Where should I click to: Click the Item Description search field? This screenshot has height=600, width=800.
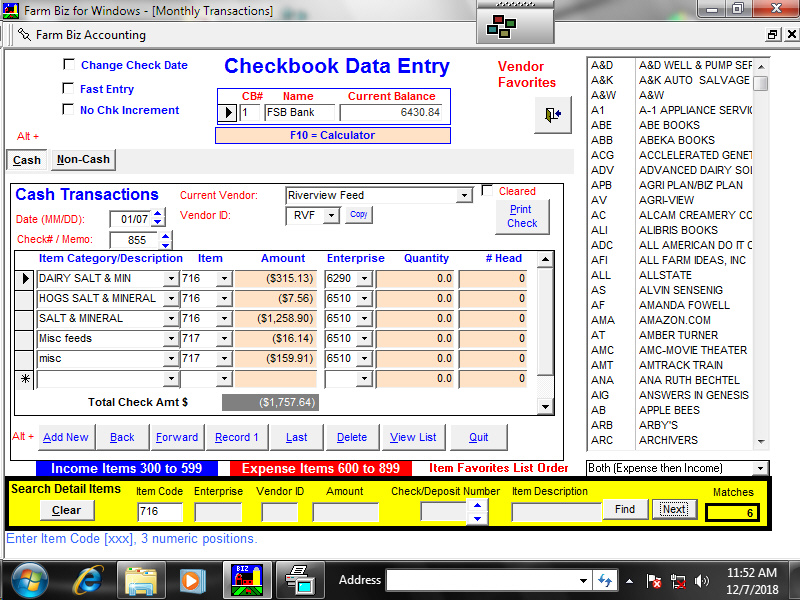click(557, 511)
